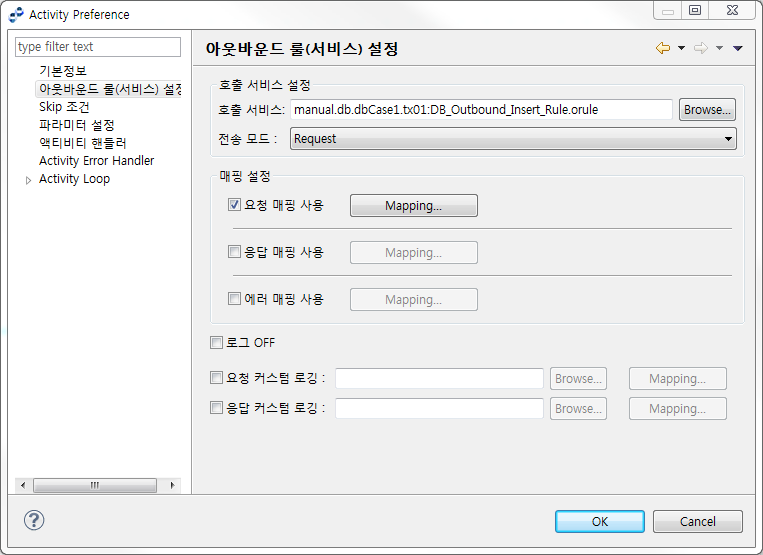Select 기본정보 in the preference tree
Screen dimensions: 763x555
(x=63, y=71)
